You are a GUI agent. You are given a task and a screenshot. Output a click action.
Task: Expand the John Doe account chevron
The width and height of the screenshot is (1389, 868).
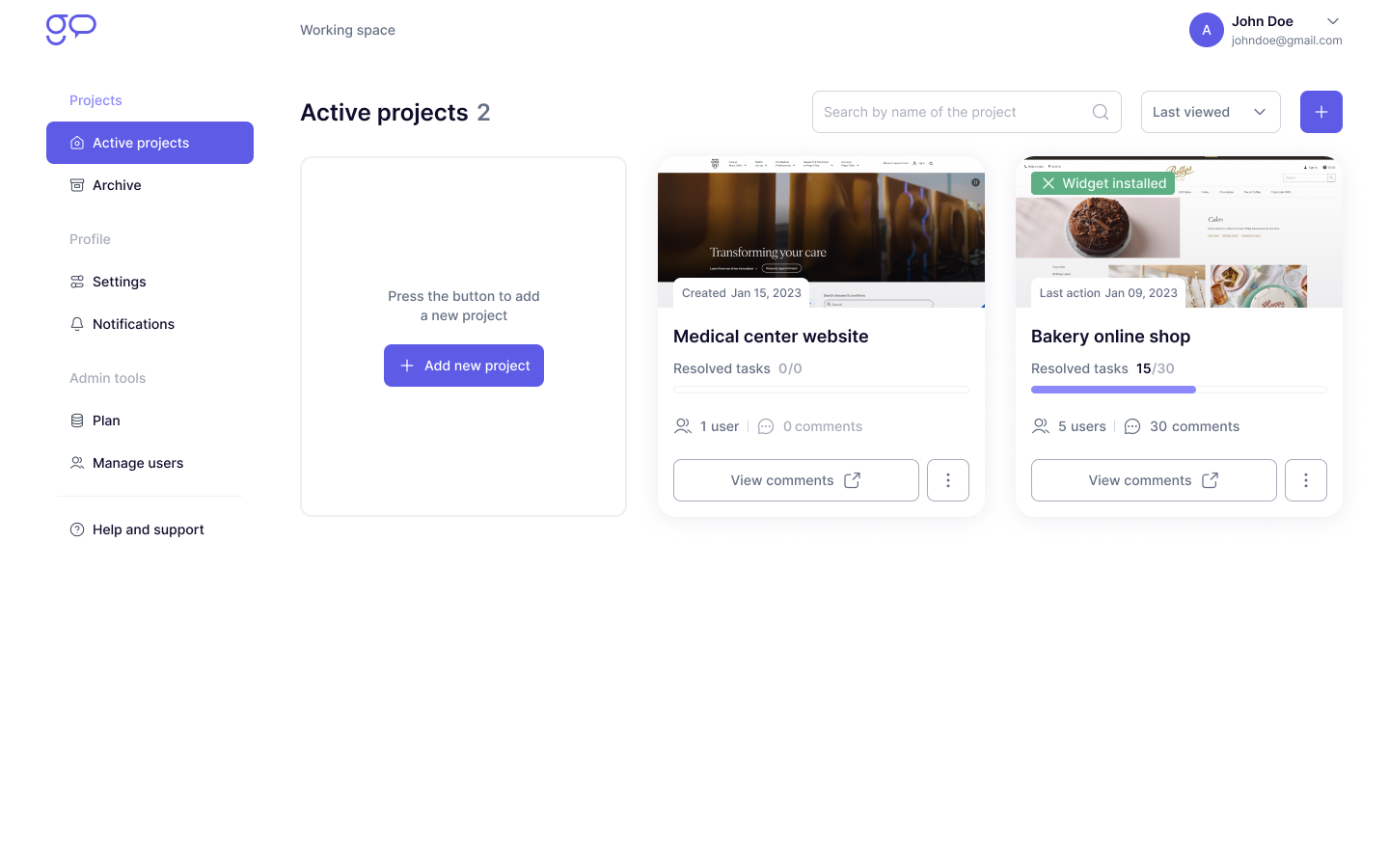point(1332,21)
